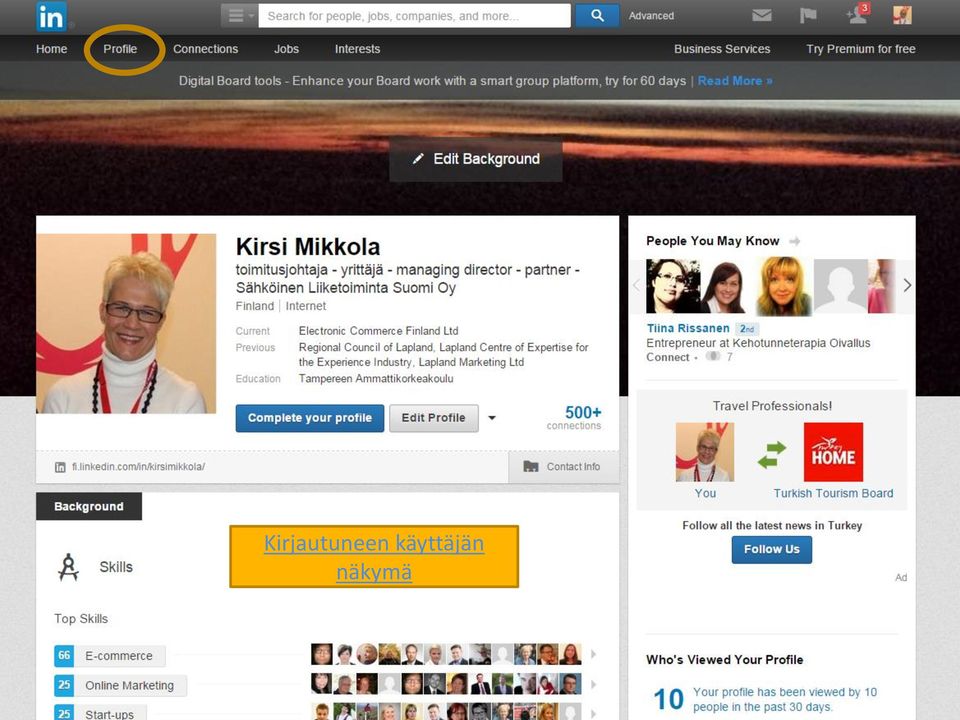Open the 10 profile views number

coord(668,699)
